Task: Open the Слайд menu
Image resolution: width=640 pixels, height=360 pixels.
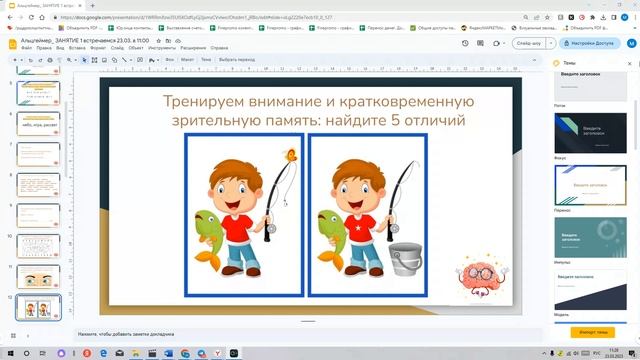Action: point(117,48)
